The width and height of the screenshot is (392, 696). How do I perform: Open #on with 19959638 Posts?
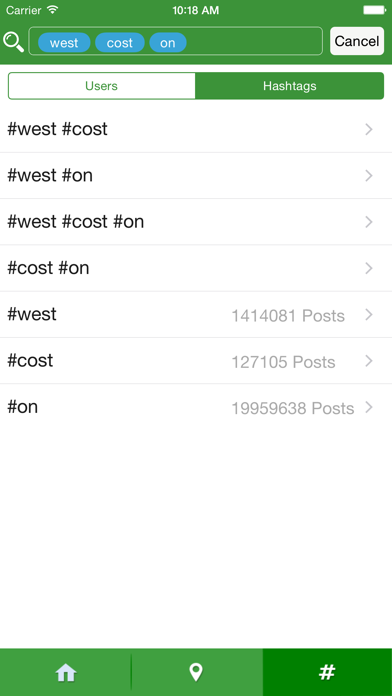point(196,407)
